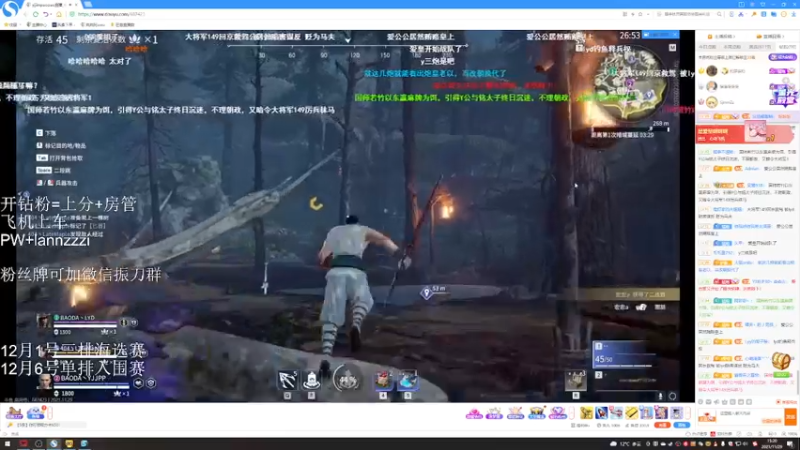Close the blue overlay tag on video

tap(675, 35)
